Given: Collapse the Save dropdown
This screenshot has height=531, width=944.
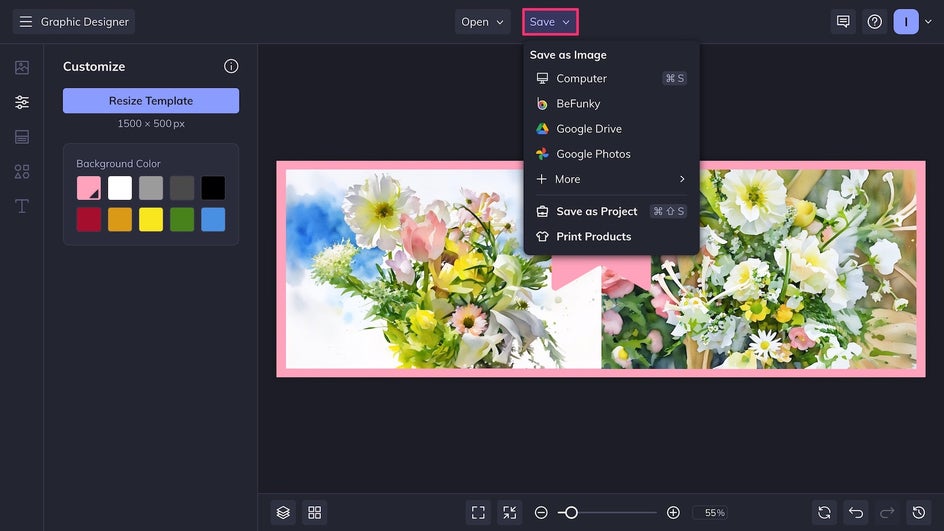Looking at the screenshot, I should [x=550, y=22].
